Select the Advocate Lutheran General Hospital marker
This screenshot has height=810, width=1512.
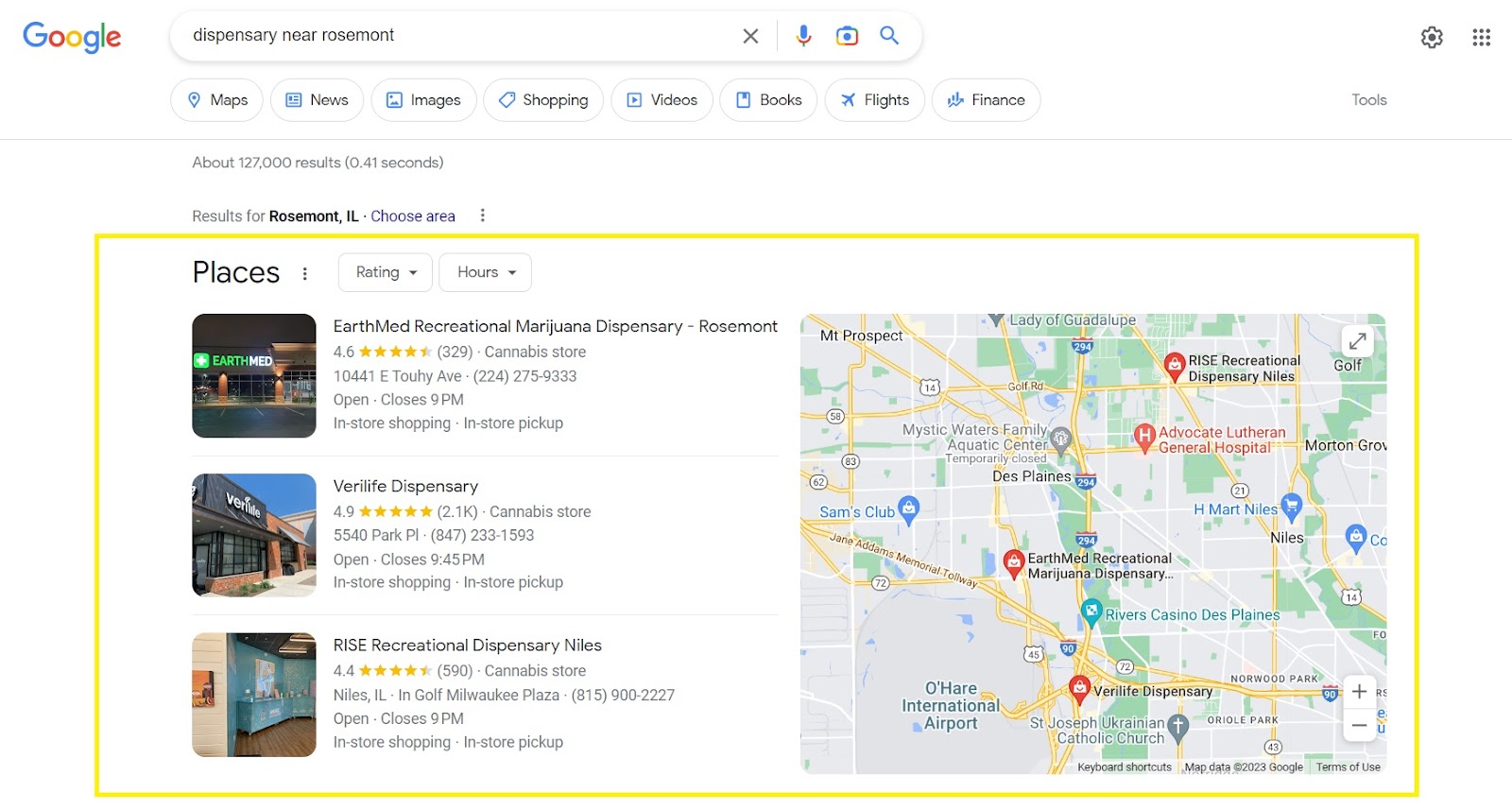pos(1144,437)
